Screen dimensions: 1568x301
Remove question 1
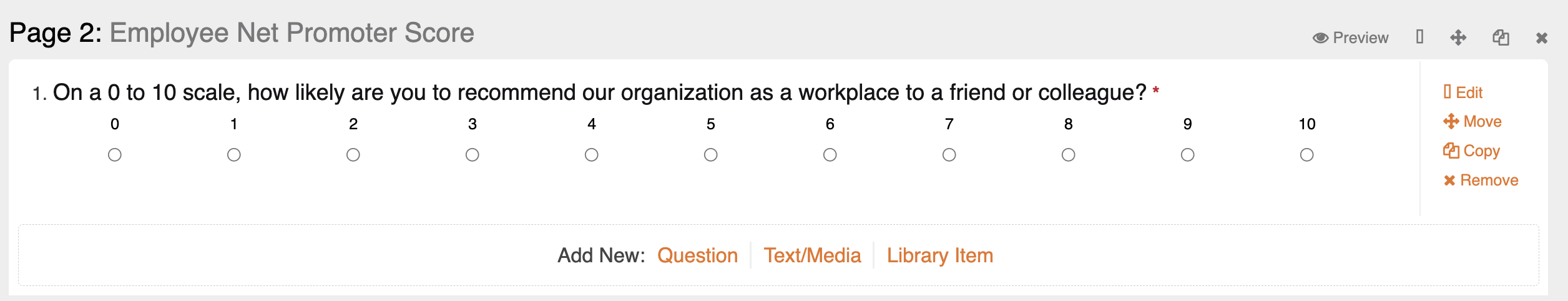point(1480,180)
